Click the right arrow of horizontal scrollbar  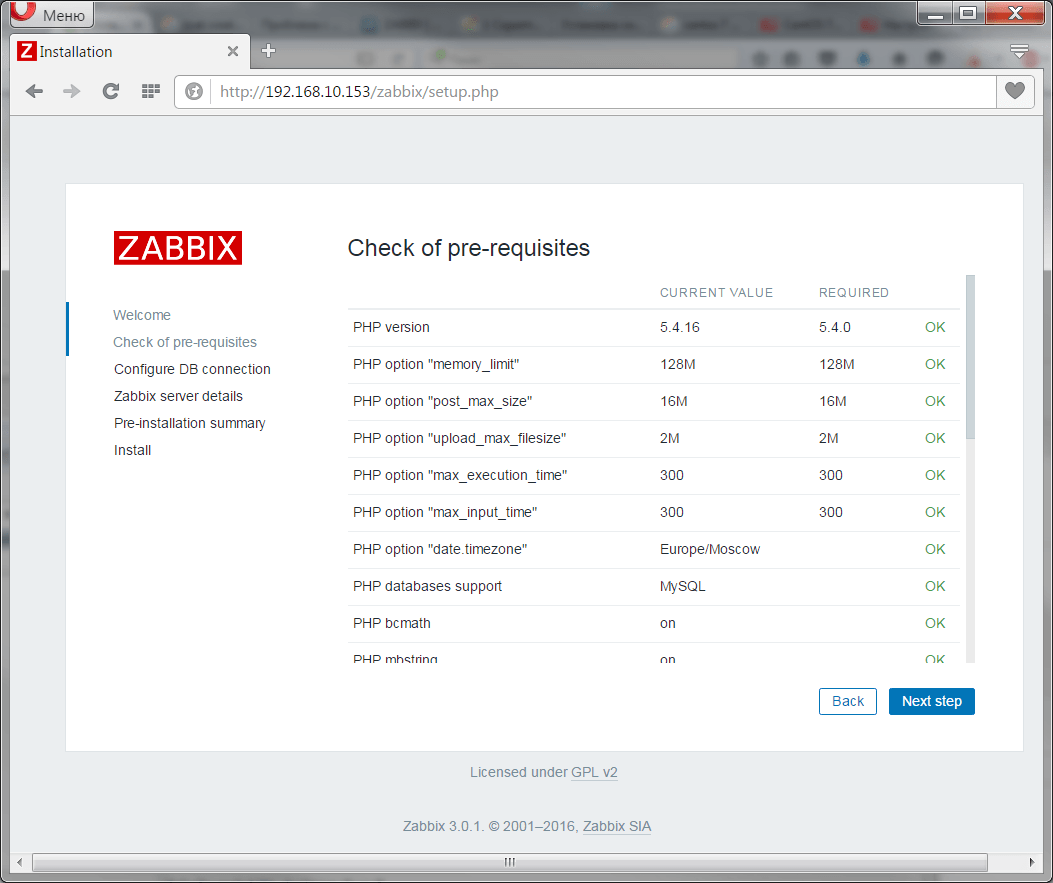pyautogui.click(x=1035, y=862)
